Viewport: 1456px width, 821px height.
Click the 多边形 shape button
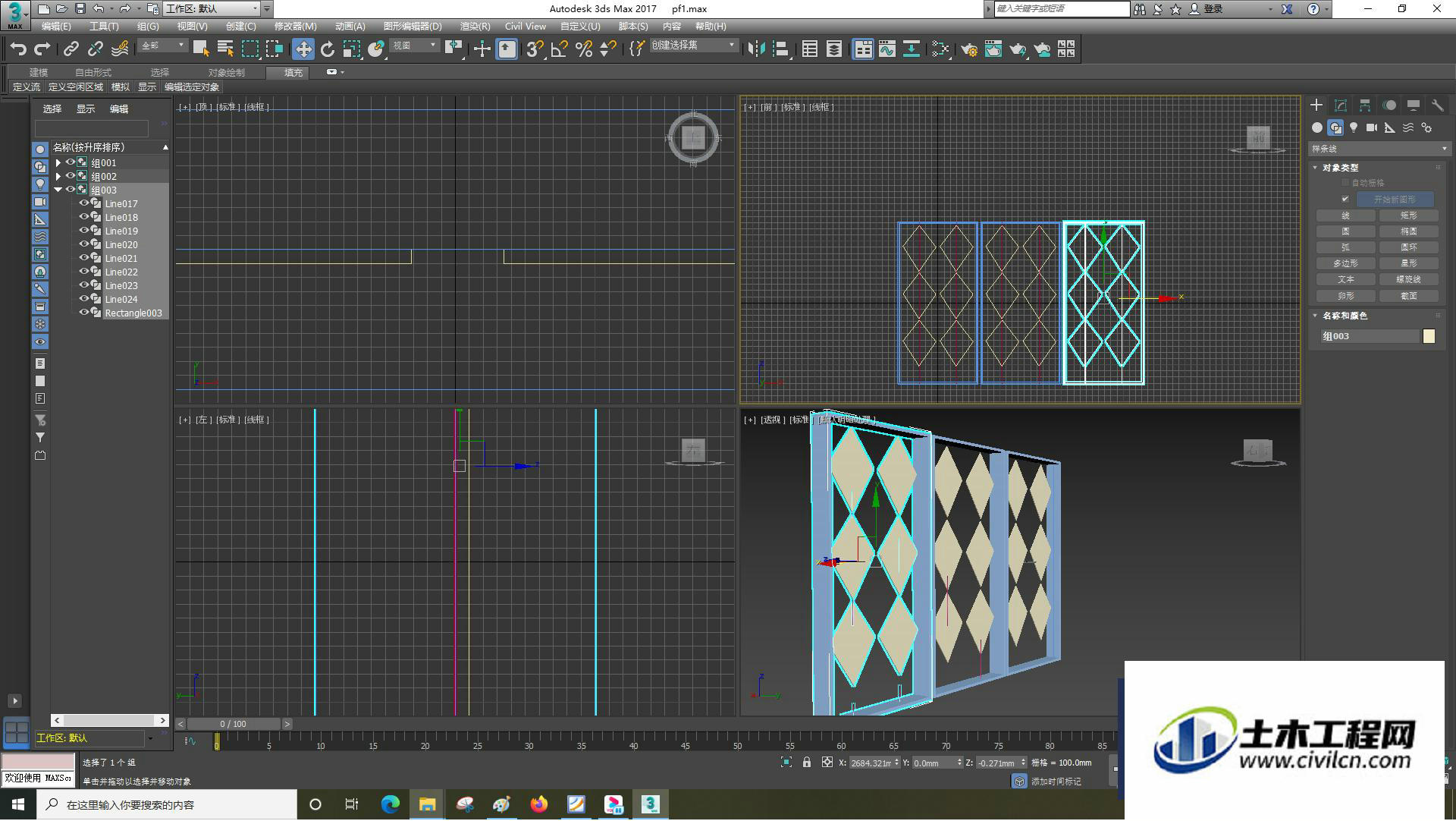pyautogui.click(x=1346, y=263)
